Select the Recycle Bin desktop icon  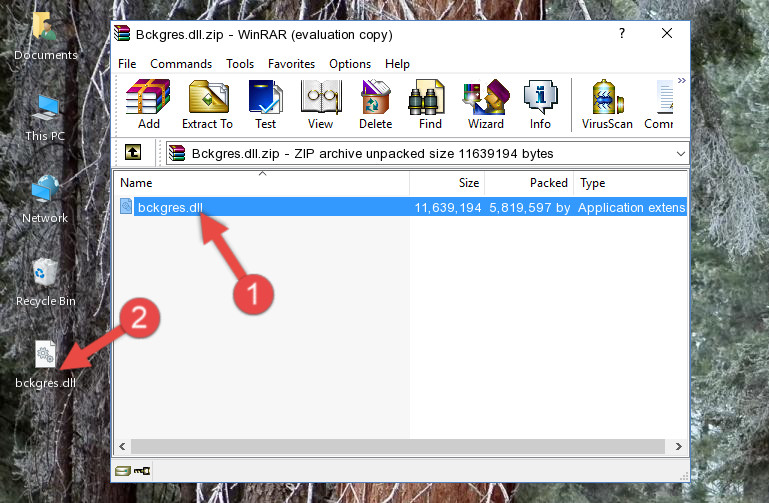pos(45,283)
